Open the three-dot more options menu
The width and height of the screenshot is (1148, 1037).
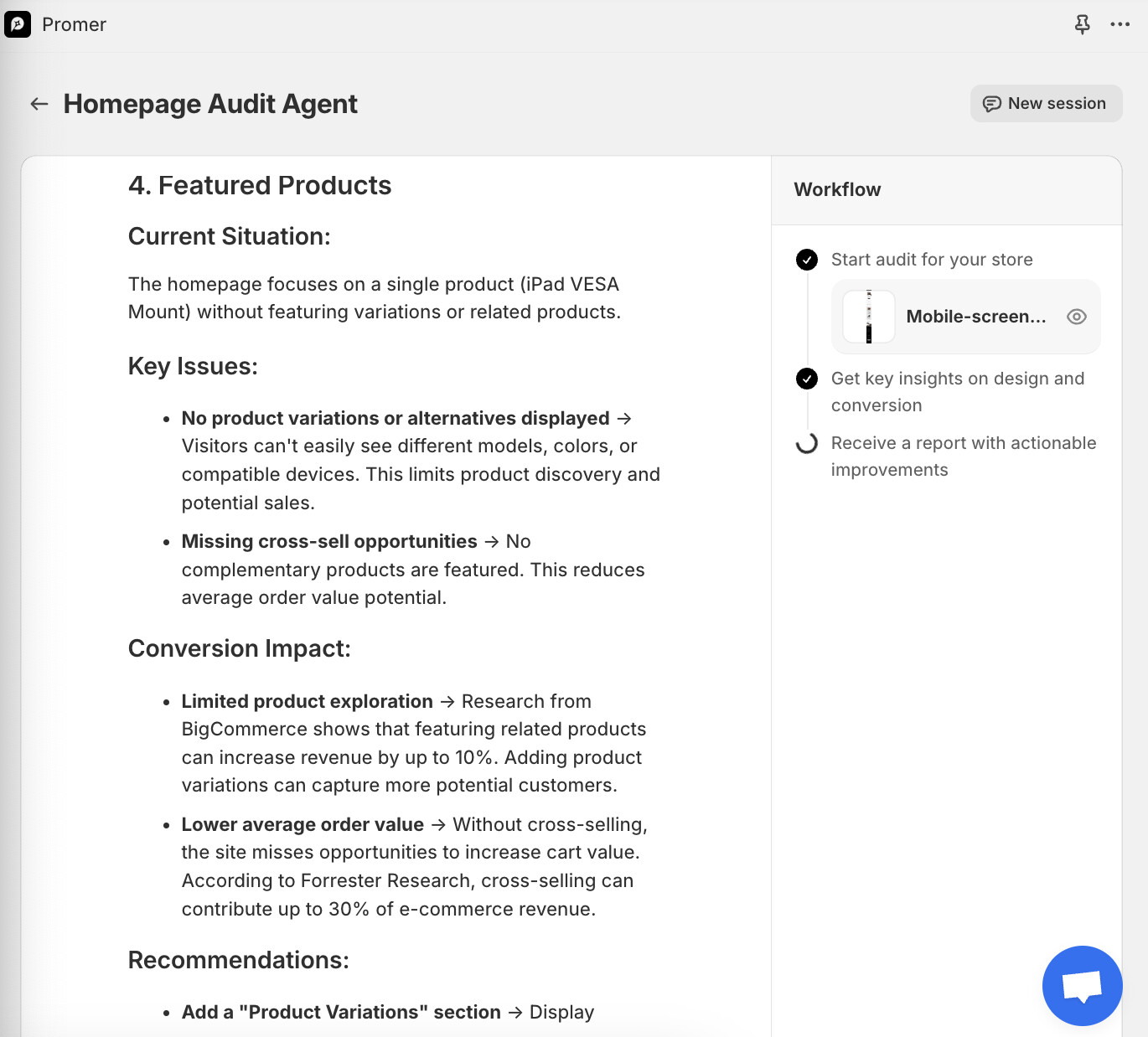1120,24
